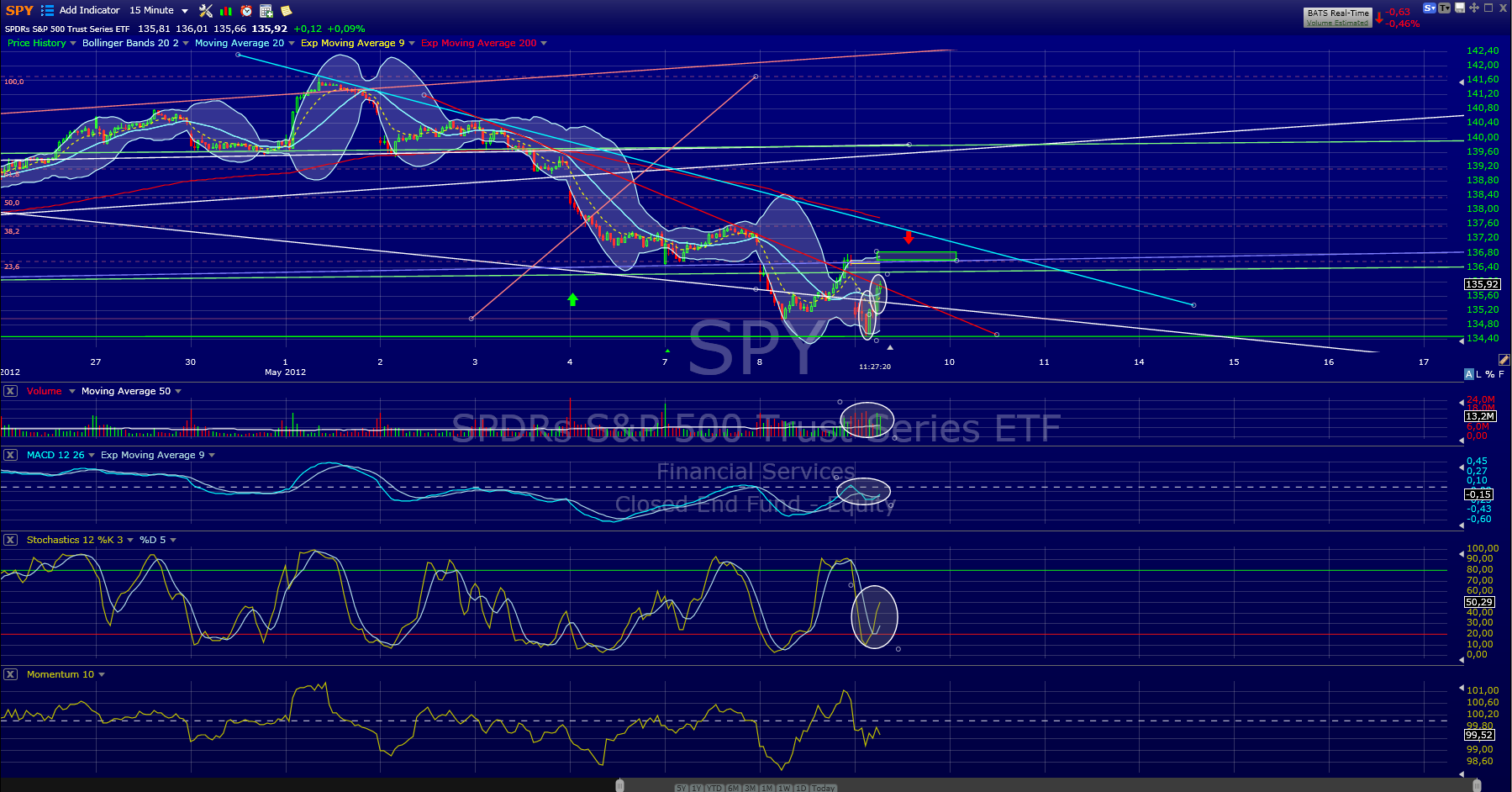1512x792 pixels.
Task: Select the right time-range slider handle
Action: pyautogui.click(x=1477, y=785)
